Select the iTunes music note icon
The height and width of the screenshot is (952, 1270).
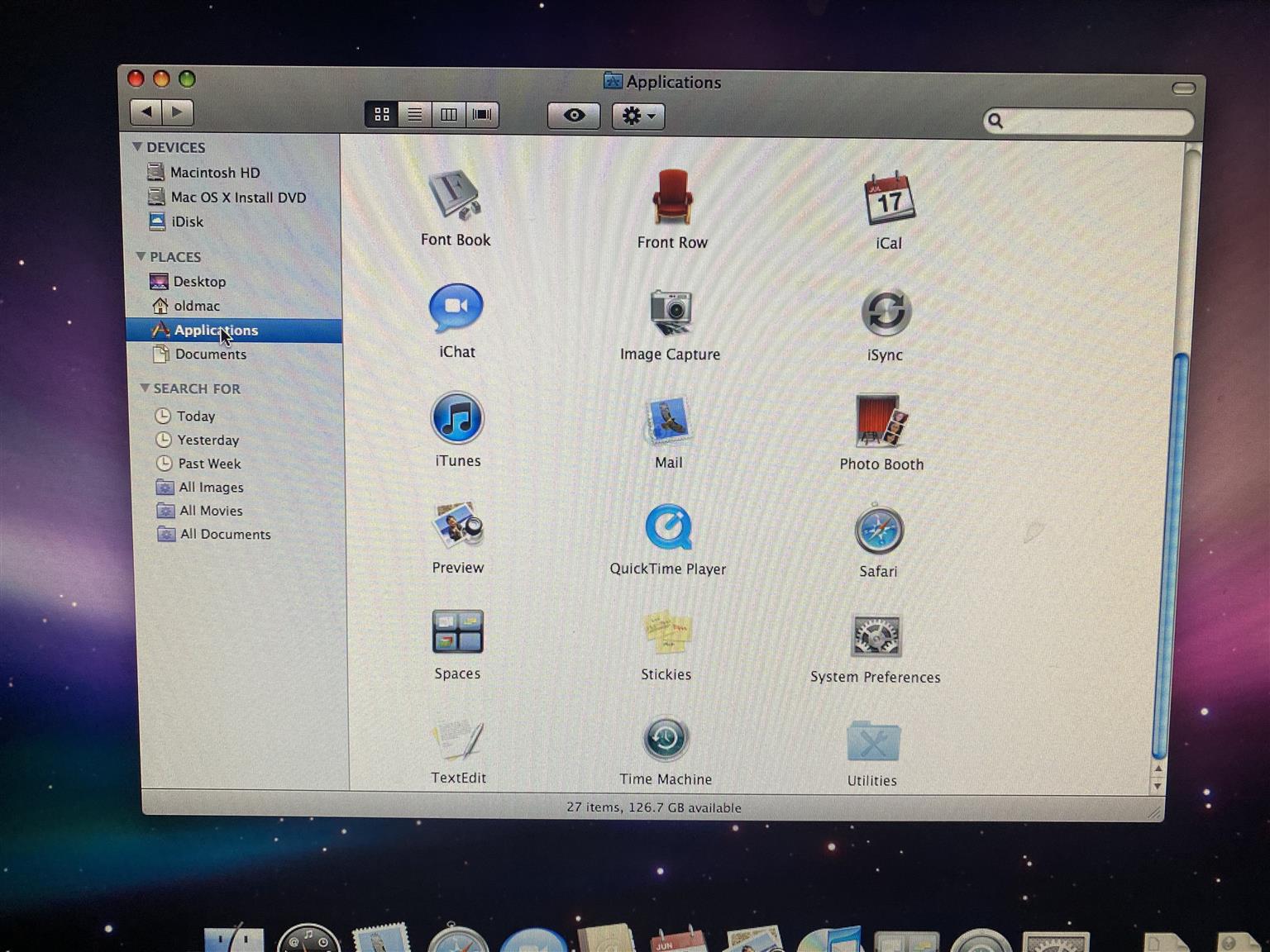click(456, 418)
